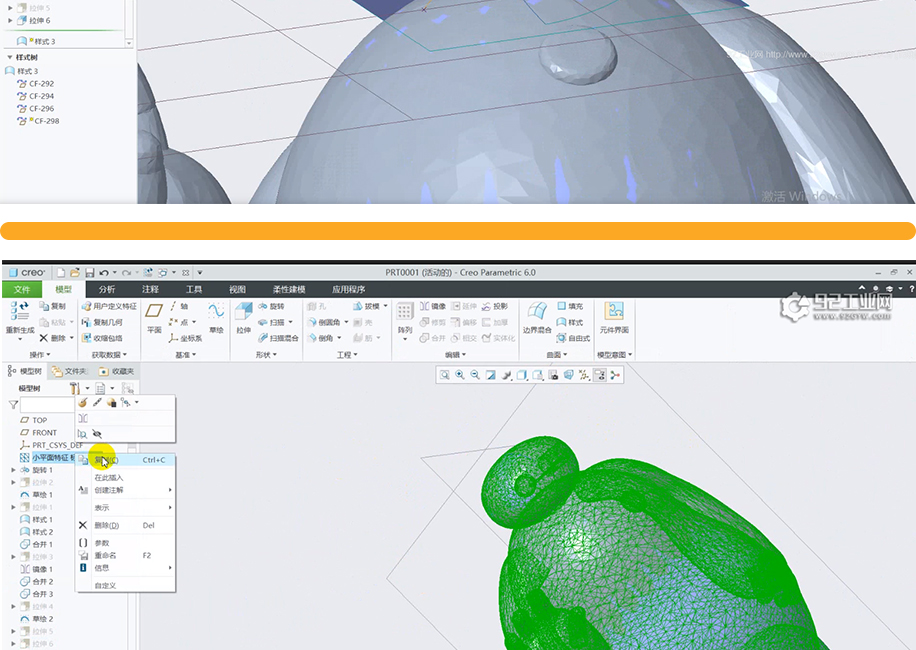The width and height of the screenshot is (916, 650).
Task: Click the Refit zoom icon in the graphics toolbar
Action: [x=445, y=375]
